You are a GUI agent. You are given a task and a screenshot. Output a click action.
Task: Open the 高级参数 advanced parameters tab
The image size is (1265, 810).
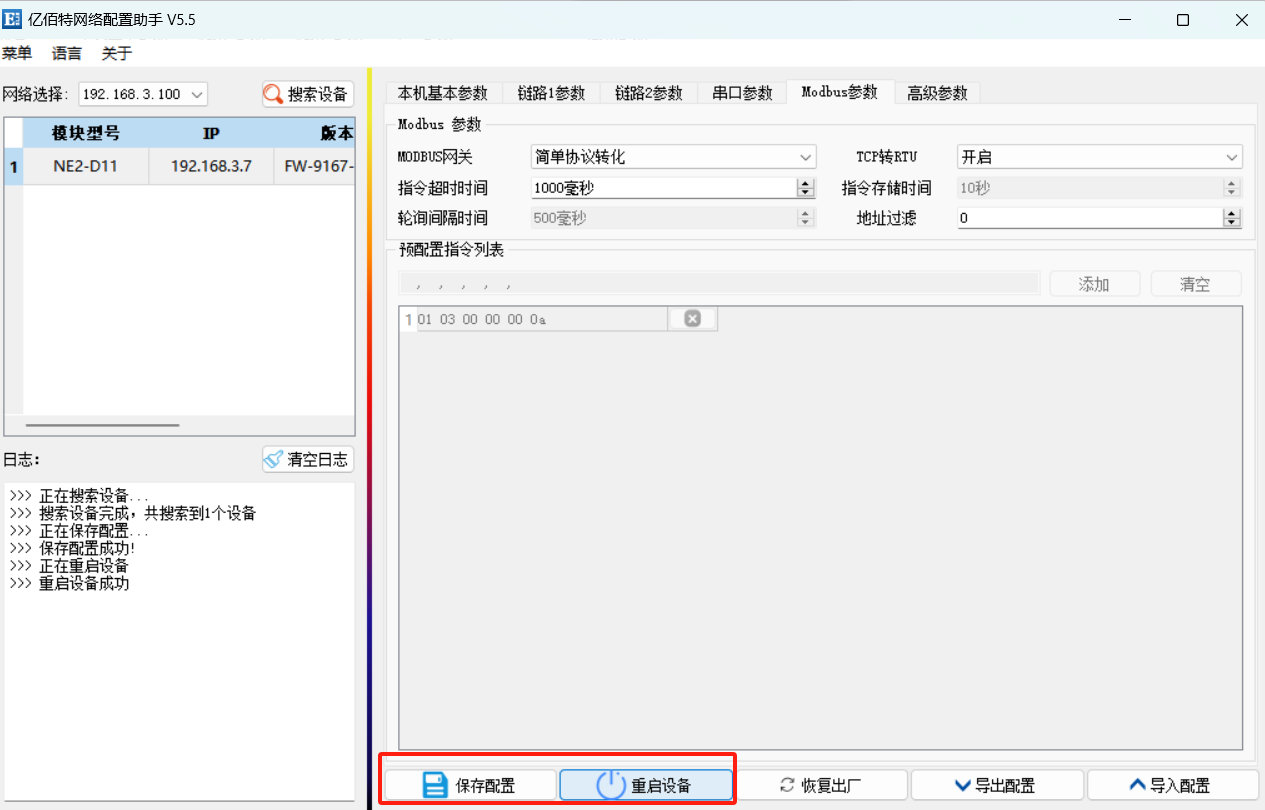937,93
